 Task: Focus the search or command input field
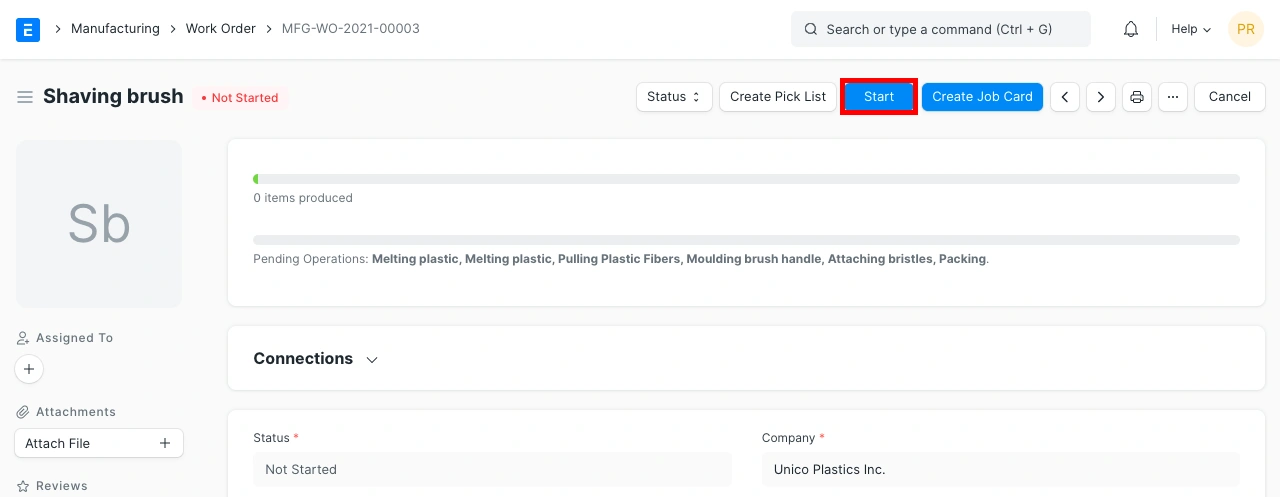click(940, 29)
